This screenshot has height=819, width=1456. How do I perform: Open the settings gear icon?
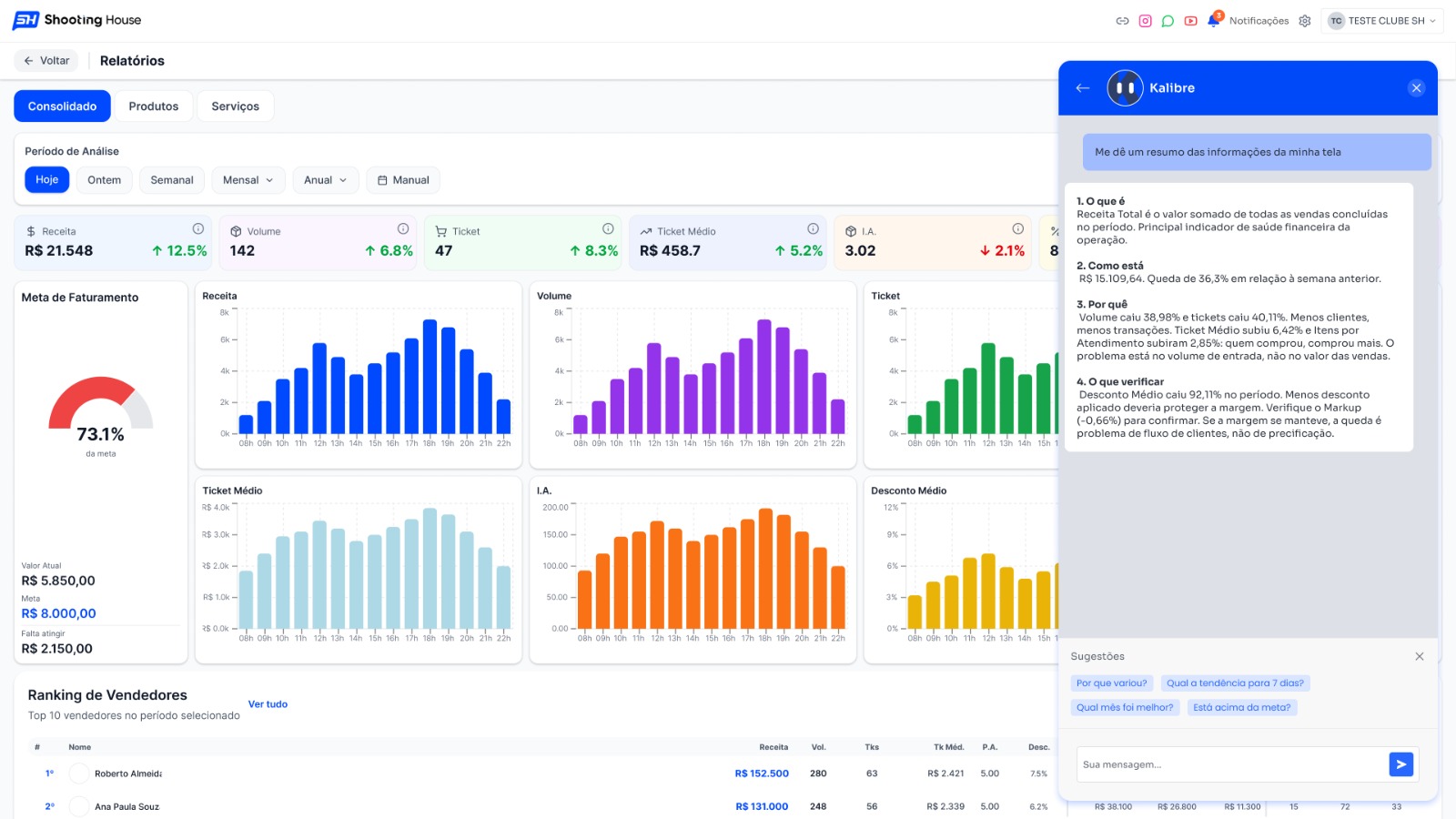(x=1305, y=21)
